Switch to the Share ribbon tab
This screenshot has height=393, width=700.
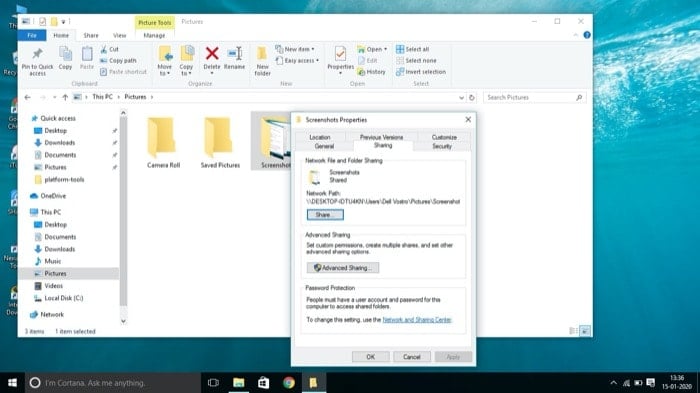tap(91, 35)
